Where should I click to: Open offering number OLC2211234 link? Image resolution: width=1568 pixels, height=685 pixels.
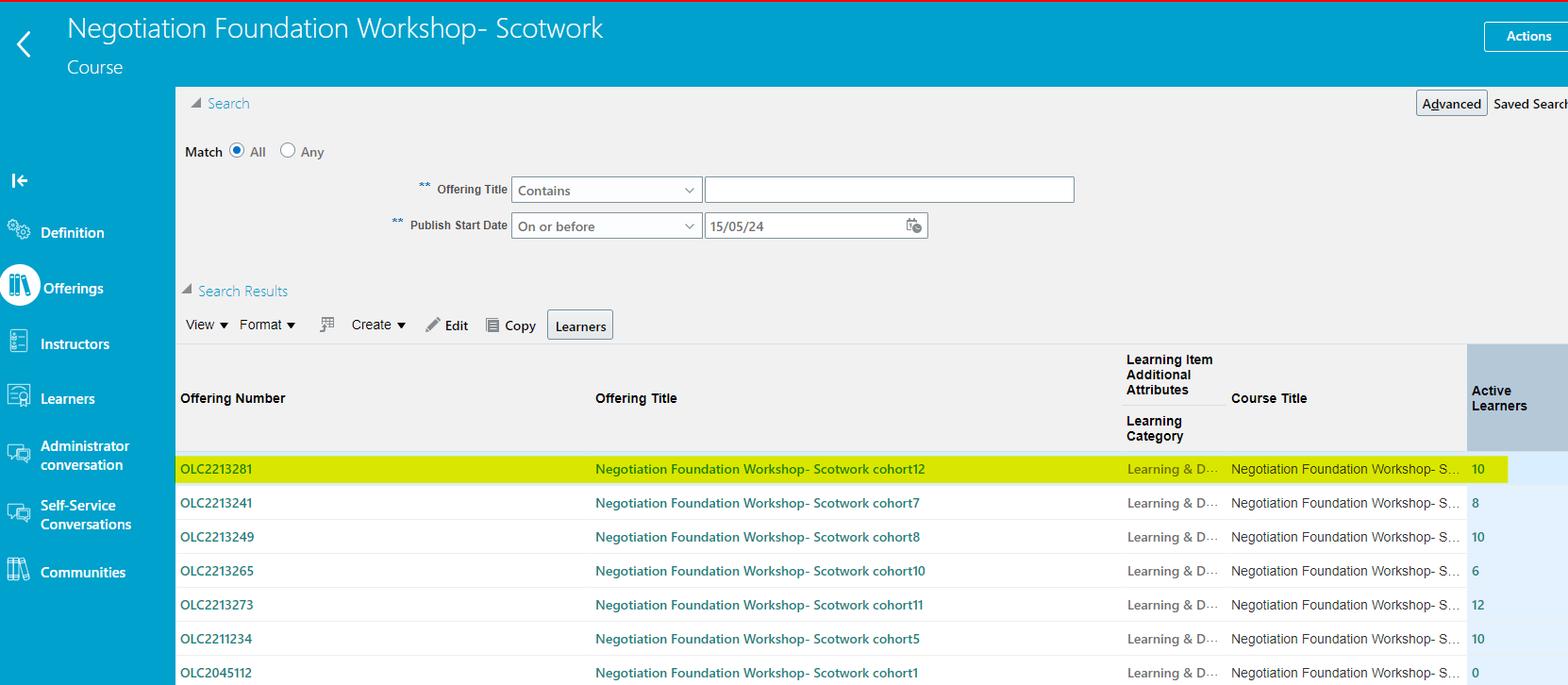216,639
